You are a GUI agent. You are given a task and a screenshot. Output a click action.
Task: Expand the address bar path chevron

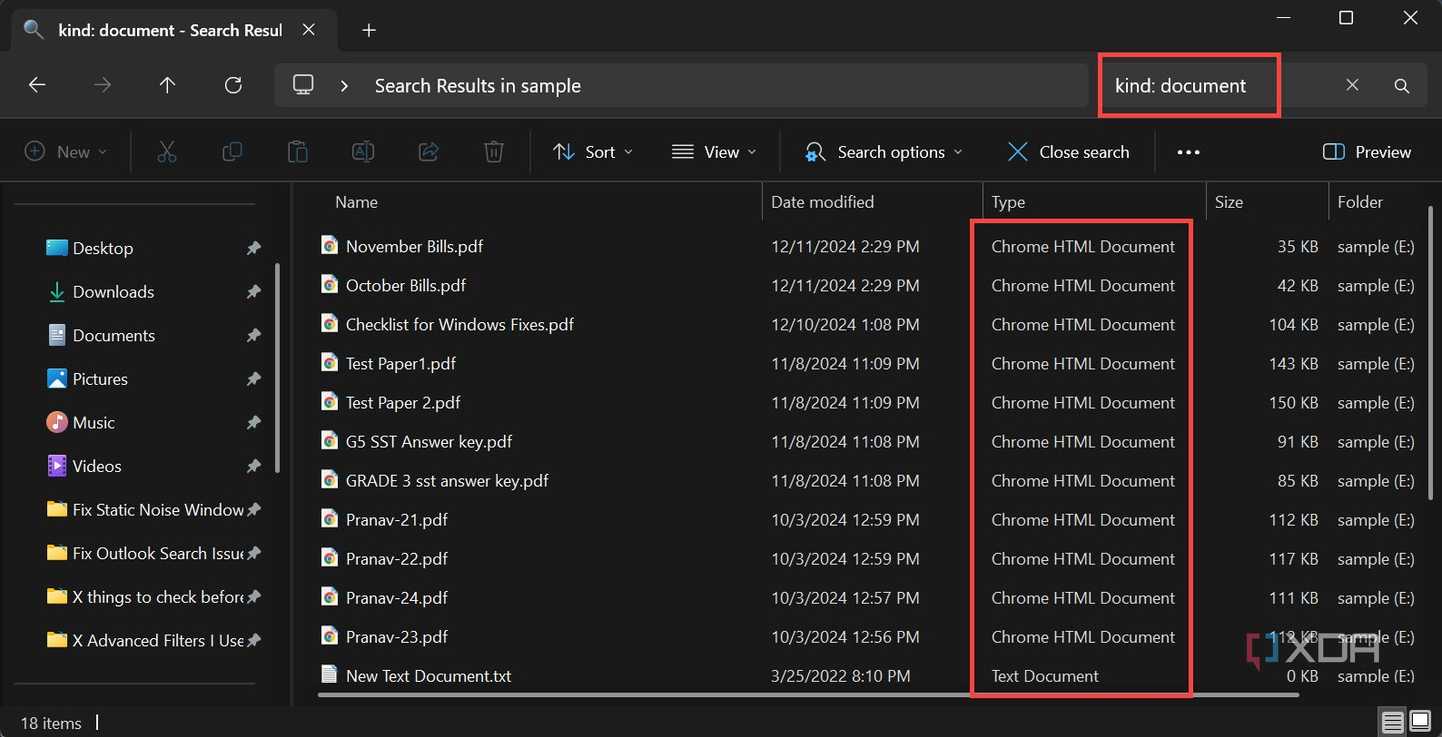(x=344, y=86)
